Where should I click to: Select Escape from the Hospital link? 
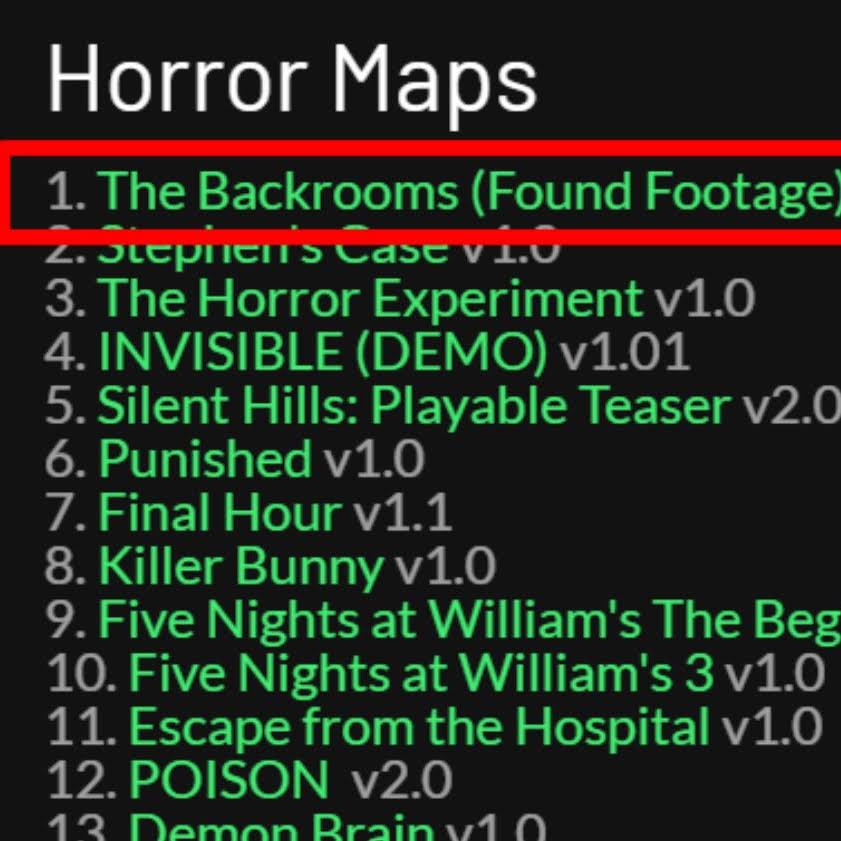click(x=419, y=728)
